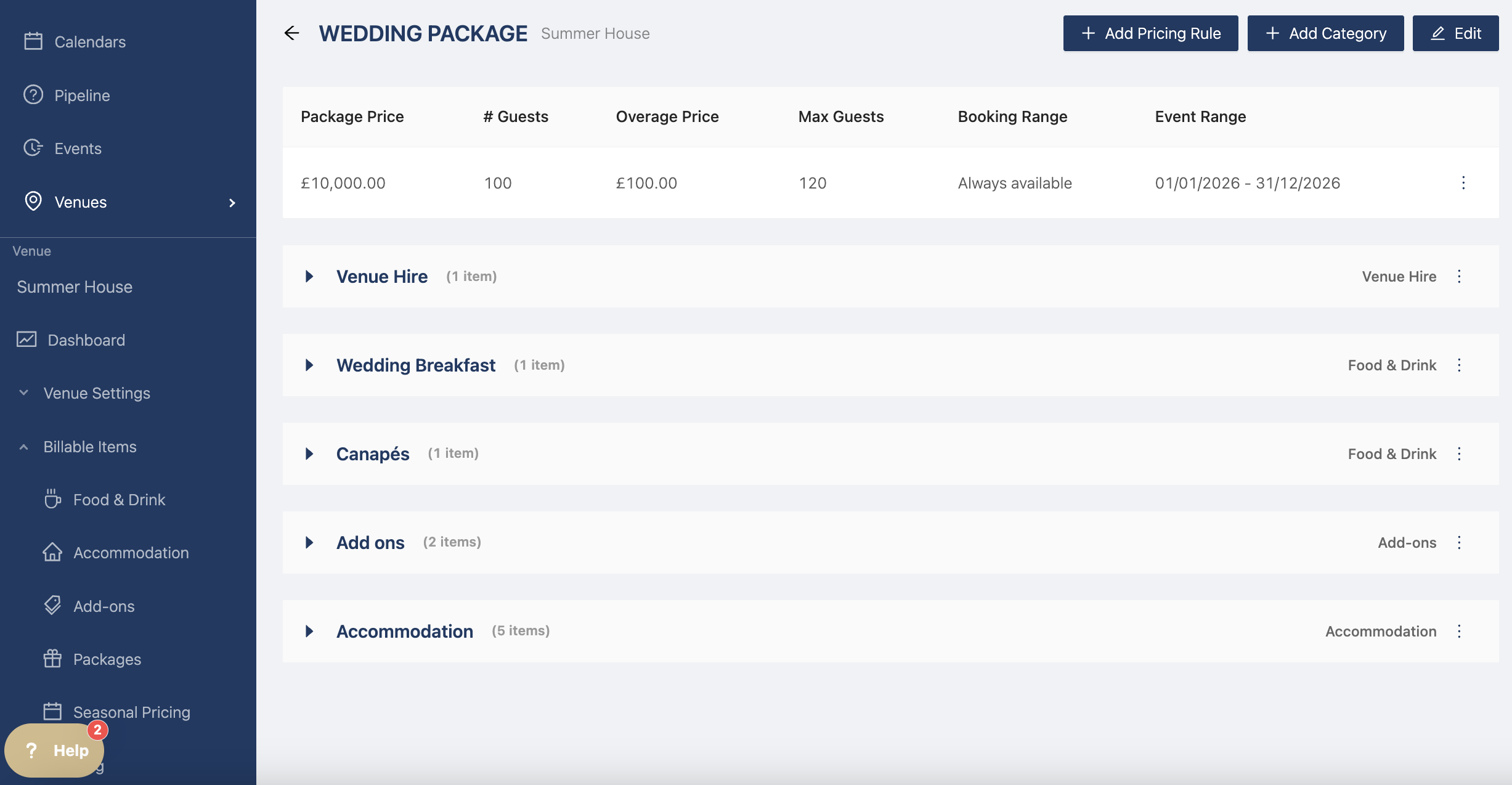Click the back arrow beside Wedding Package

coord(291,33)
